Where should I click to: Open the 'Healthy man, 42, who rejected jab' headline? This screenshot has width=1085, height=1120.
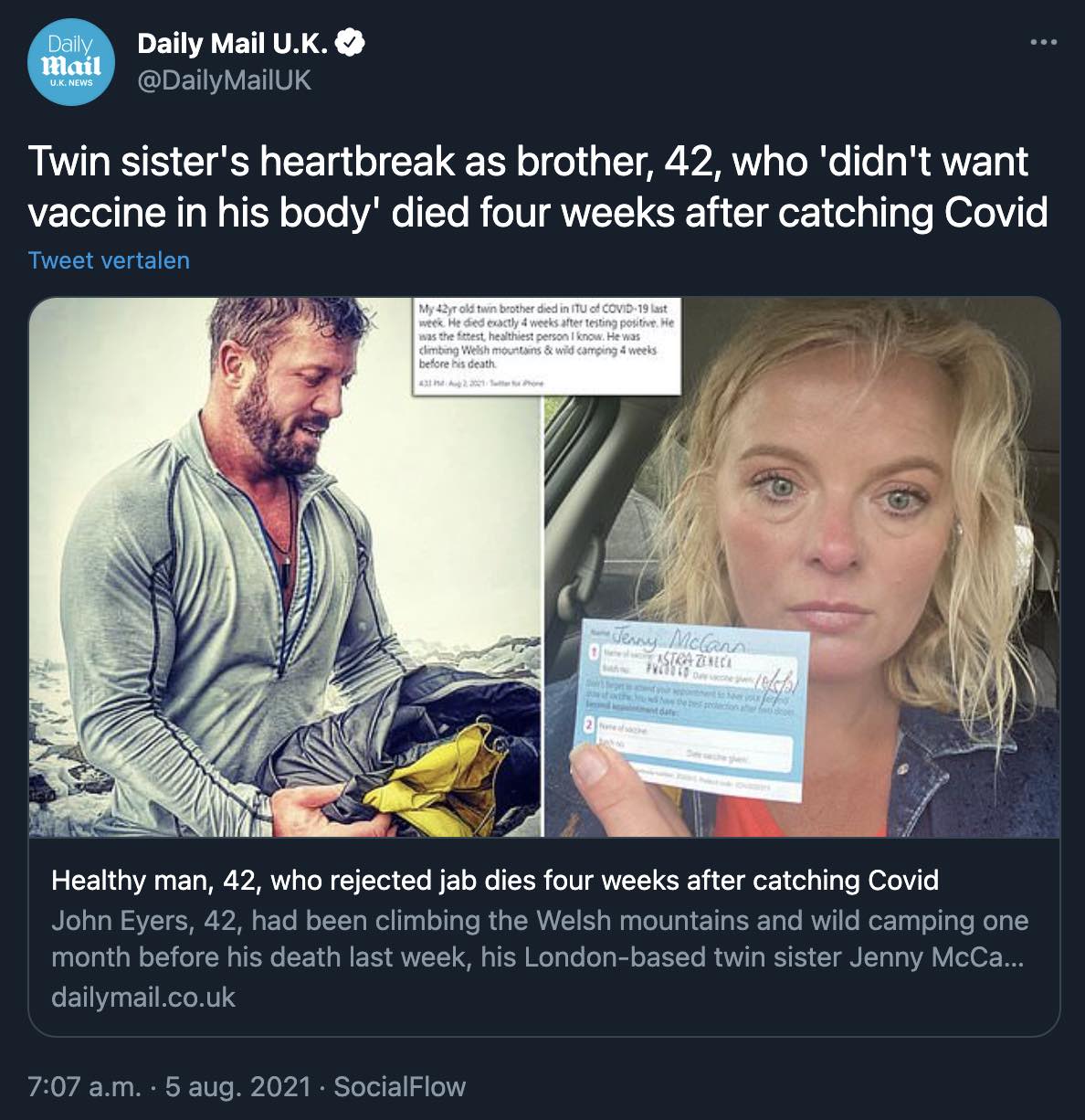[x=495, y=880]
